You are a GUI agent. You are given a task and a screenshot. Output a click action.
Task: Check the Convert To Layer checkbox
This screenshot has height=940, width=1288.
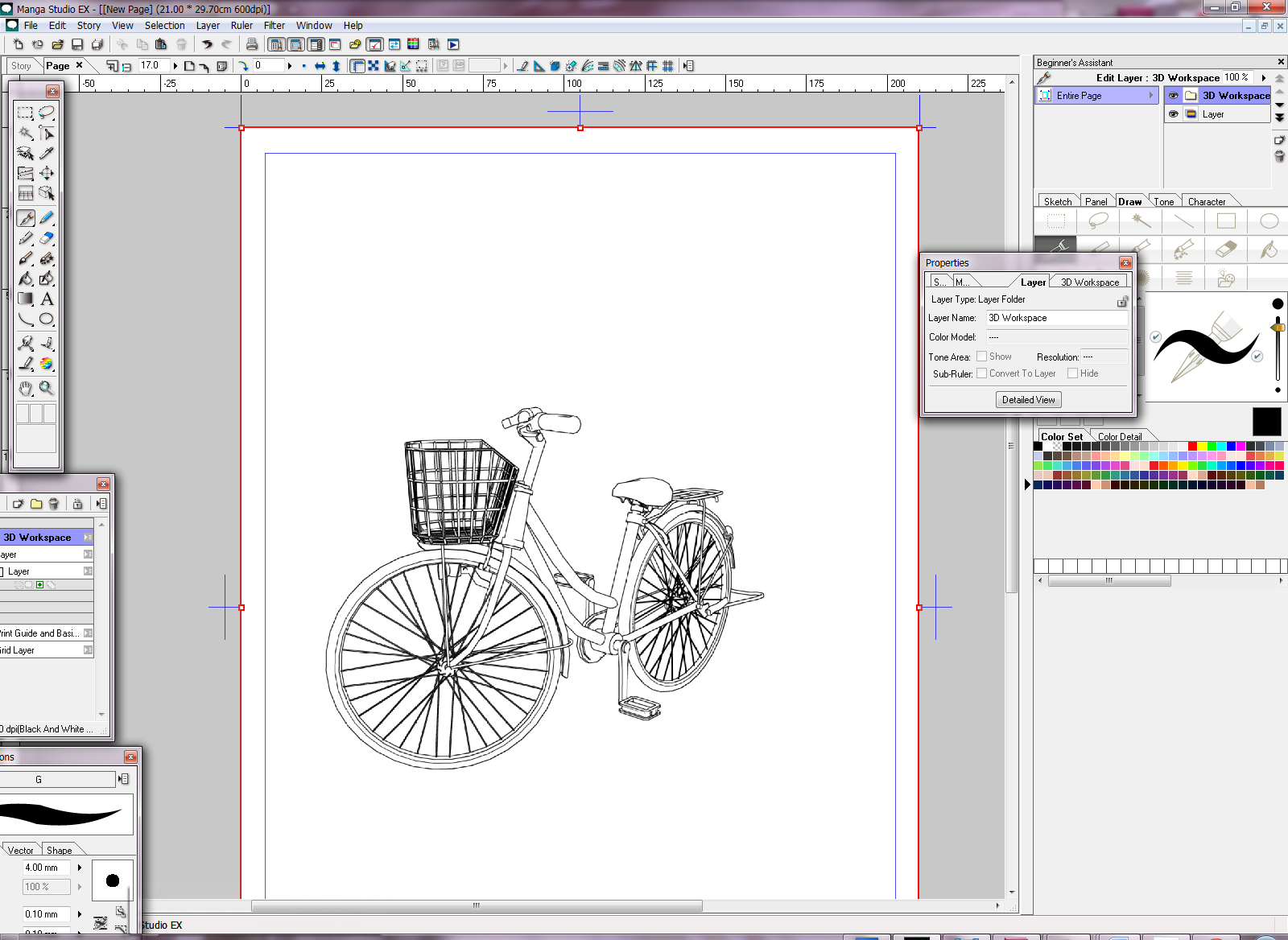[x=981, y=373]
